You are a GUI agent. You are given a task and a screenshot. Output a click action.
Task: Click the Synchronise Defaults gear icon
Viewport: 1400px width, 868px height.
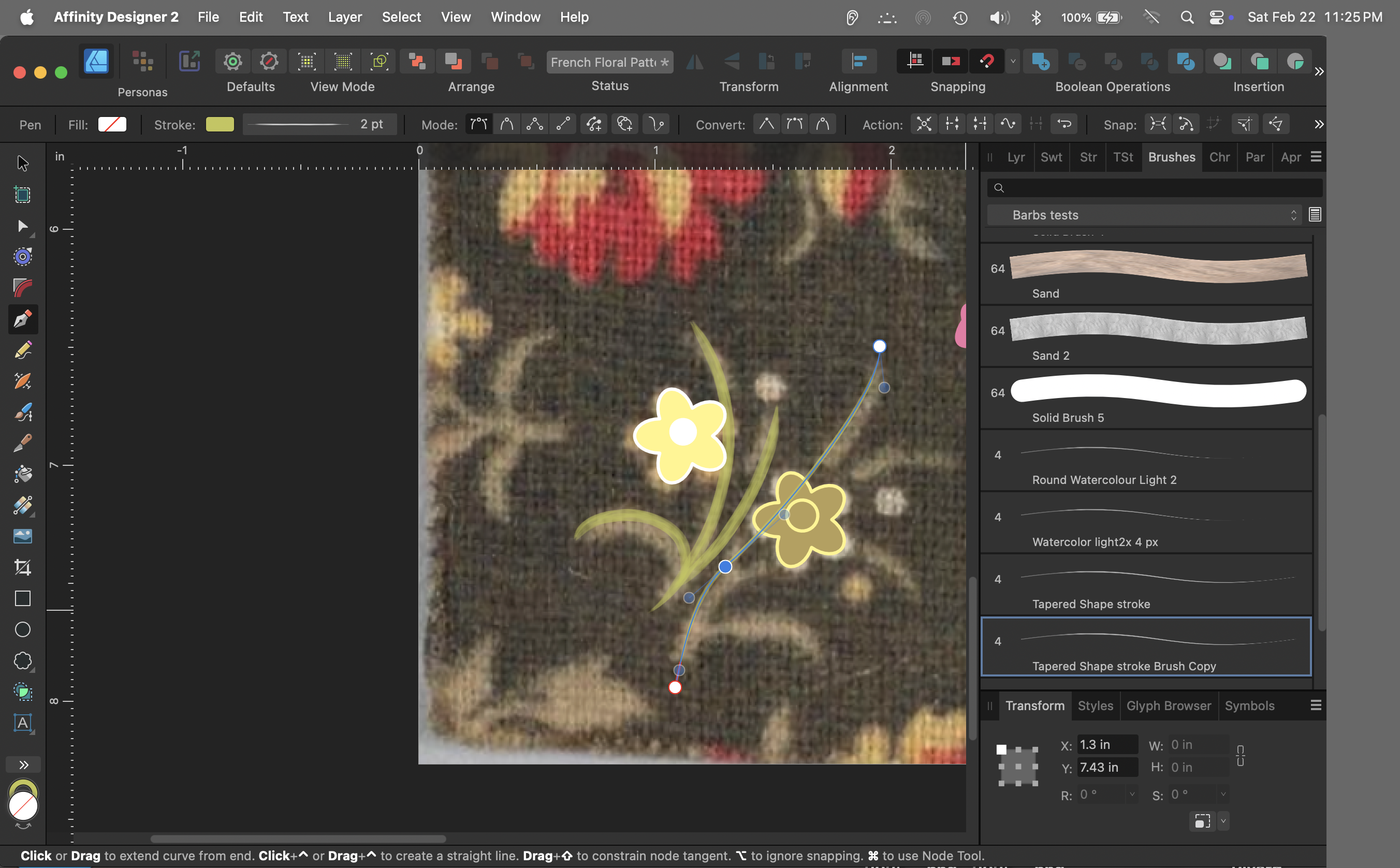[x=232, y=61]
